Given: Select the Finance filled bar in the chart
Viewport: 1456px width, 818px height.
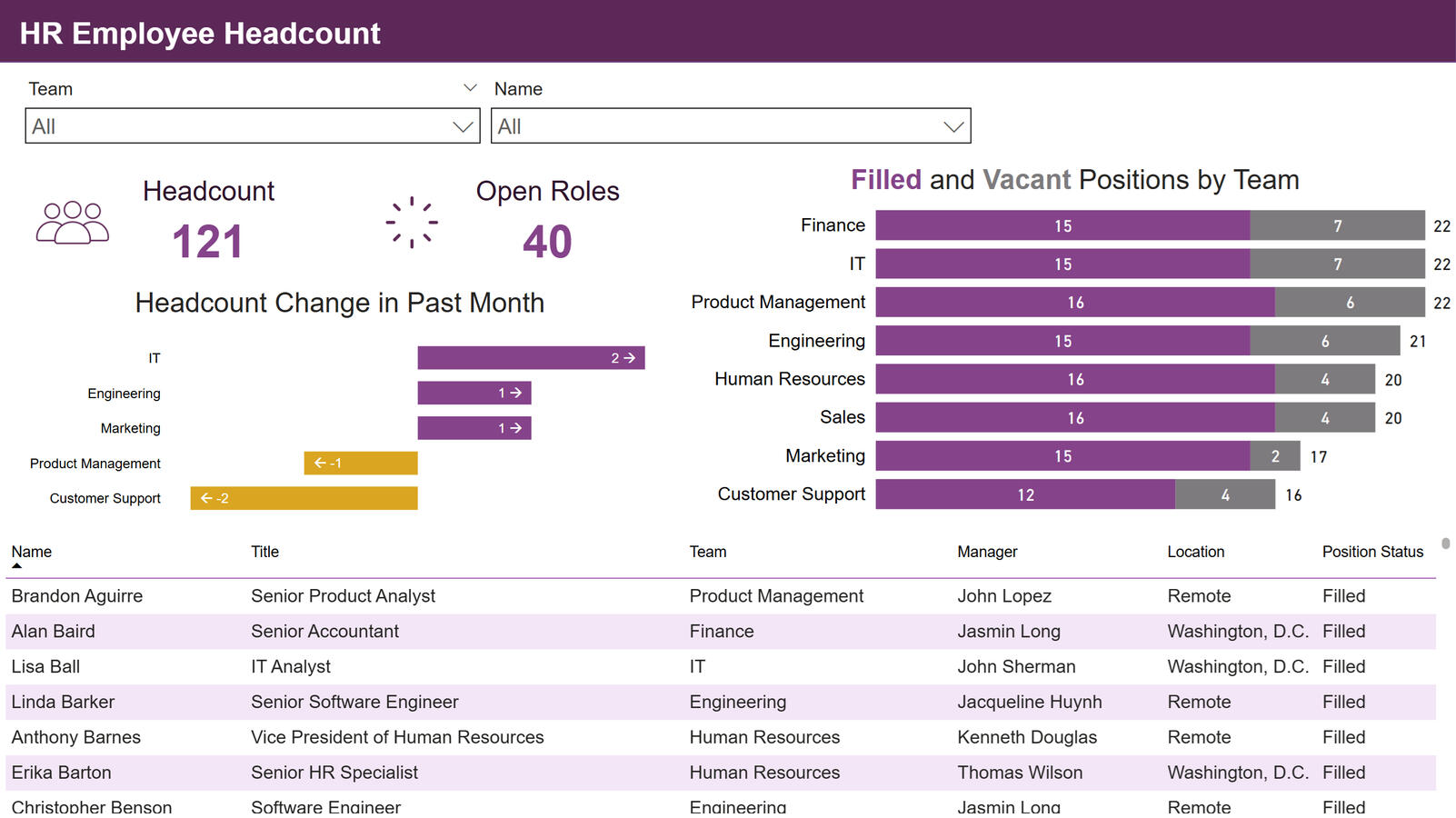Looking at the screenshot, I should click(x=1063, y=224).
